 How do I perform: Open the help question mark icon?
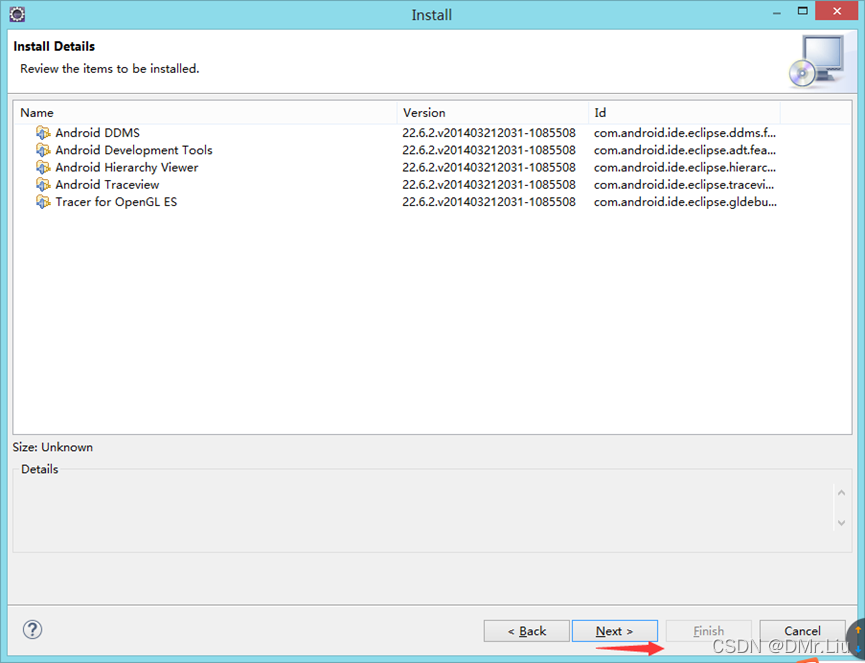(x=33, y=629)
